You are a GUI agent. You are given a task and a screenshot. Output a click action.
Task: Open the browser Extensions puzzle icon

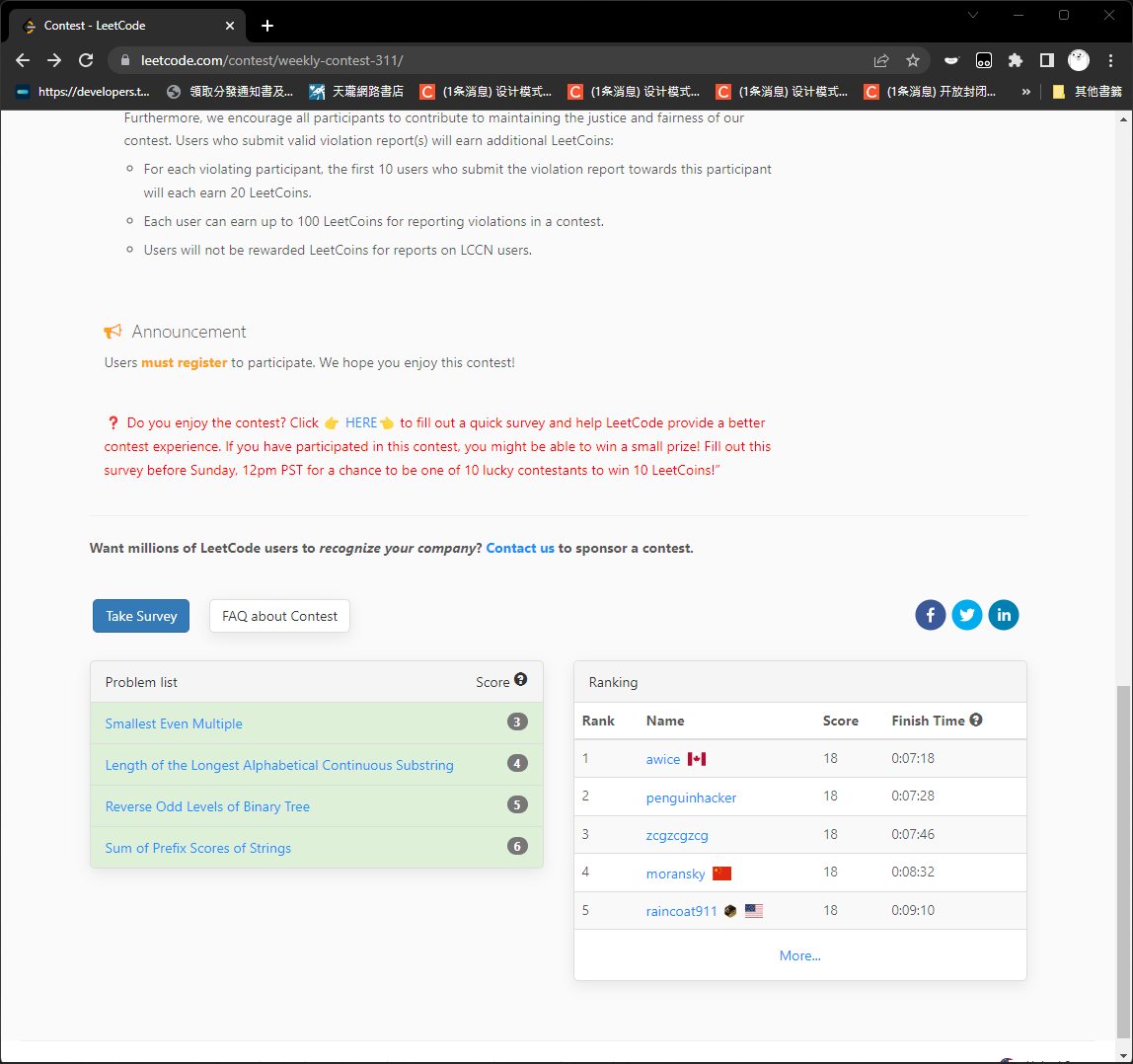click(1015, 60)
